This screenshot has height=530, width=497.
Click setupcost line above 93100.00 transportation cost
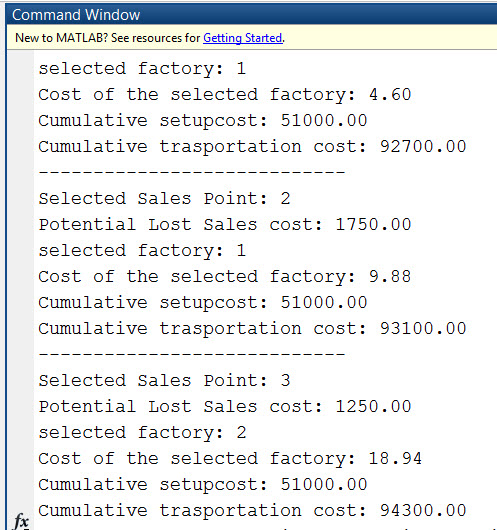pos(203,303)
